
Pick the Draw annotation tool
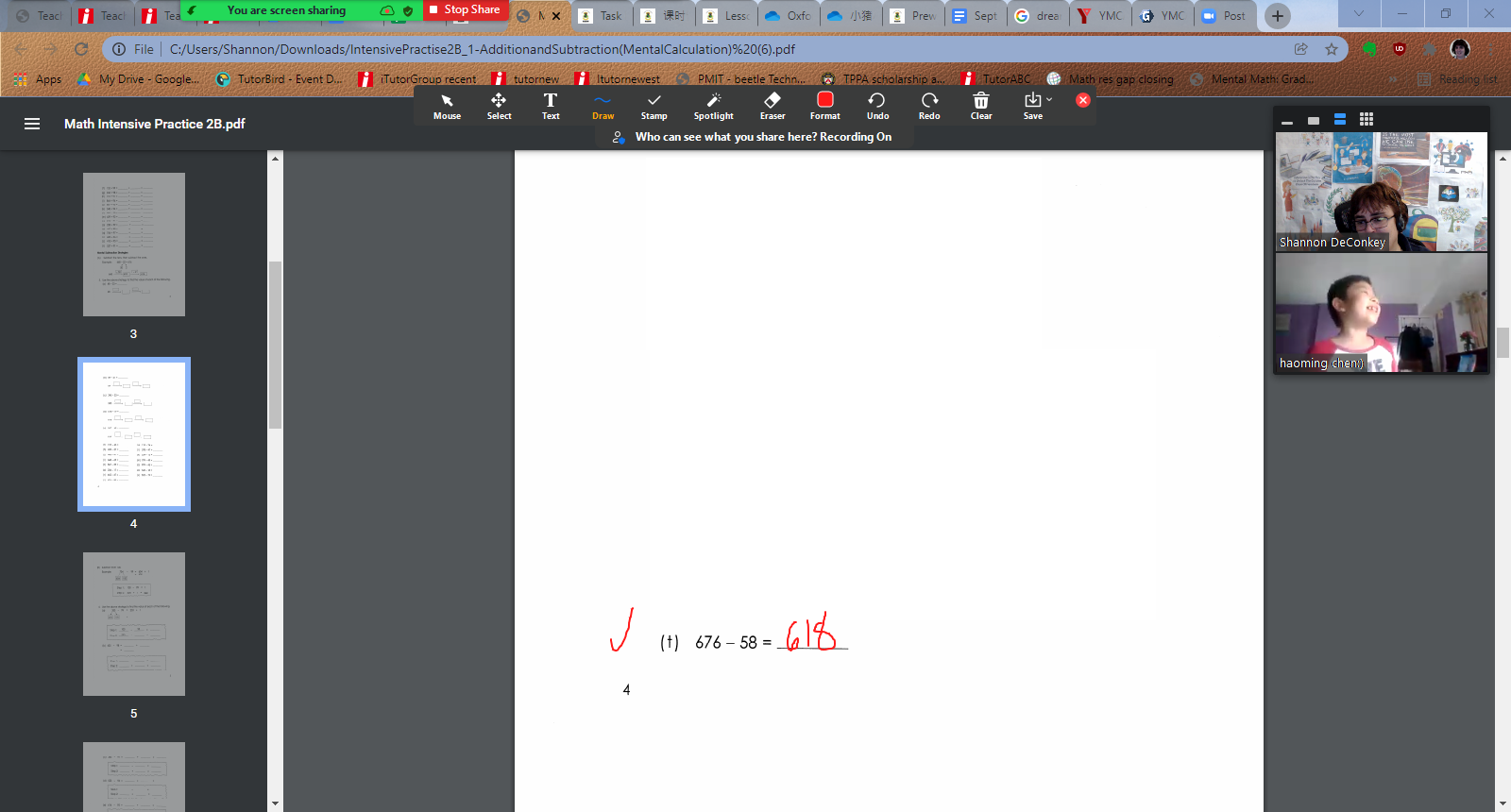coord(603,106)
